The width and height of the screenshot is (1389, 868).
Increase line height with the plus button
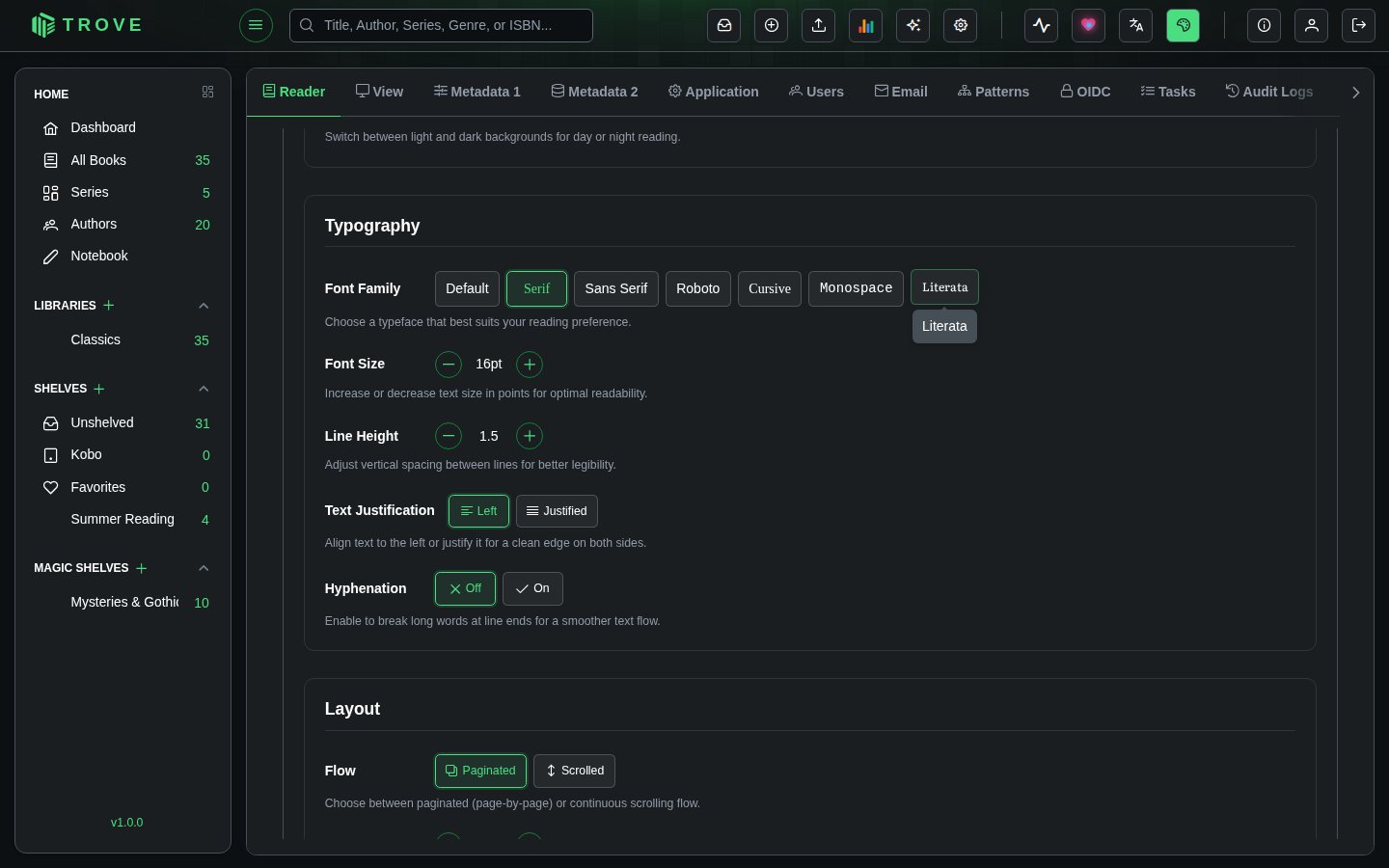point(530,436)
